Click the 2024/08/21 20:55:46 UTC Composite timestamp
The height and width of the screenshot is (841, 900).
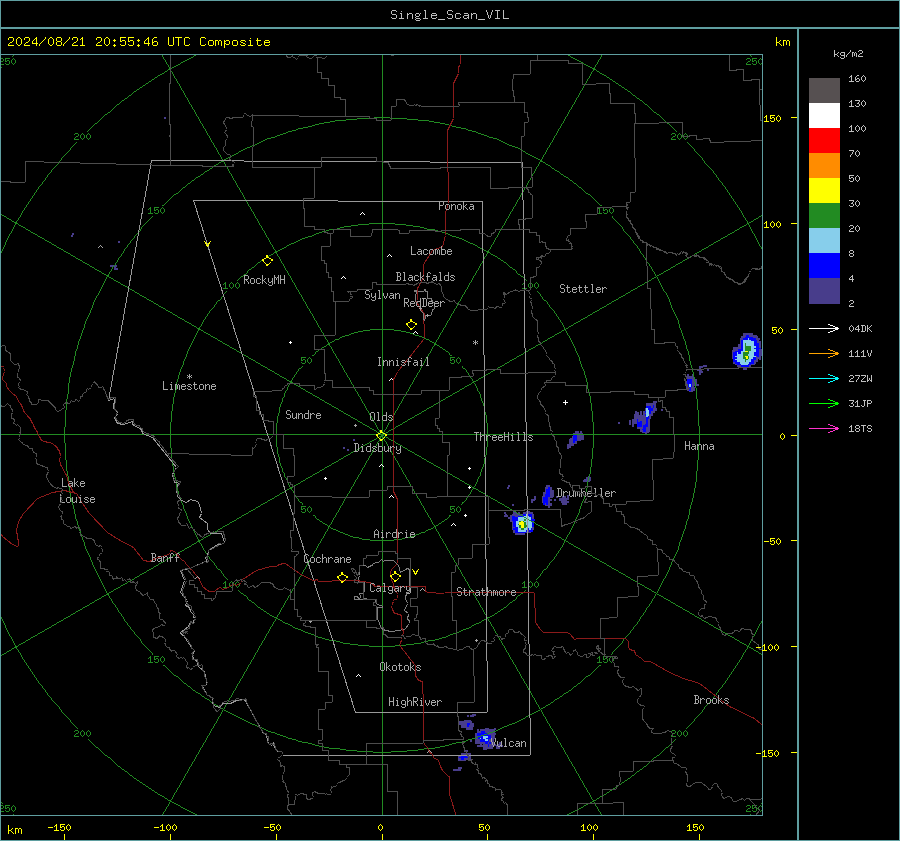(138, 42)
